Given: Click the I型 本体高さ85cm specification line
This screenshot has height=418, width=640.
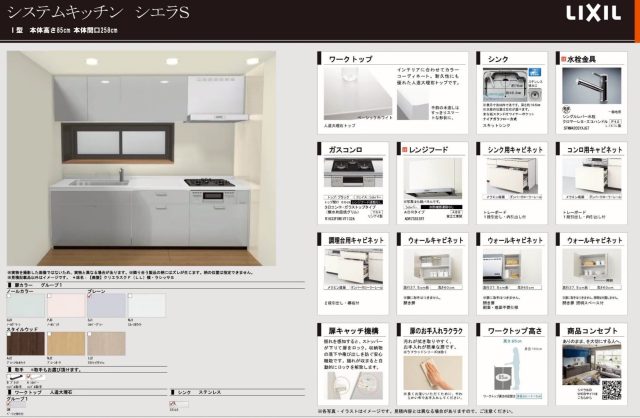Looking at the screenshot, I should point(64,30).
